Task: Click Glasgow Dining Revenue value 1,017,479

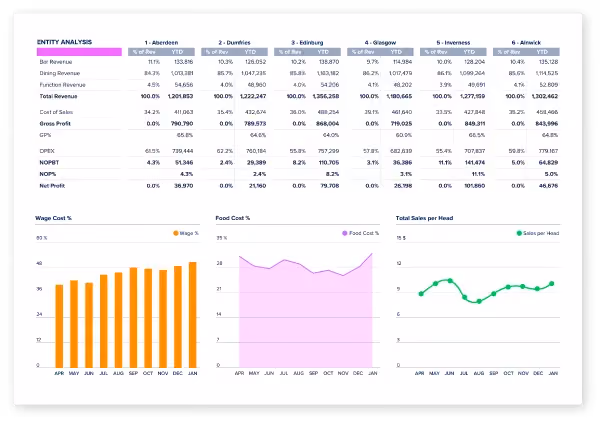Action: (400, 73)
